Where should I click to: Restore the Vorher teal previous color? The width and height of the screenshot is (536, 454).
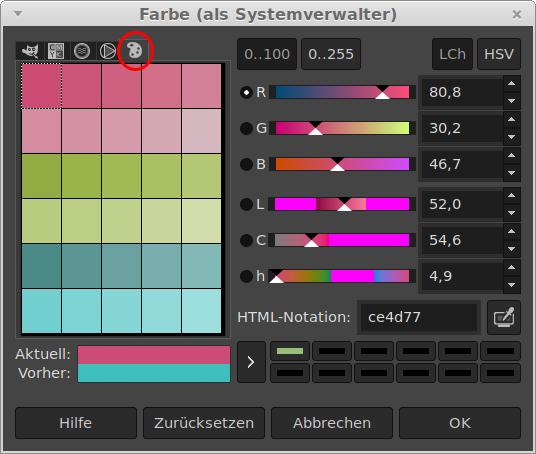pos(154,373)
